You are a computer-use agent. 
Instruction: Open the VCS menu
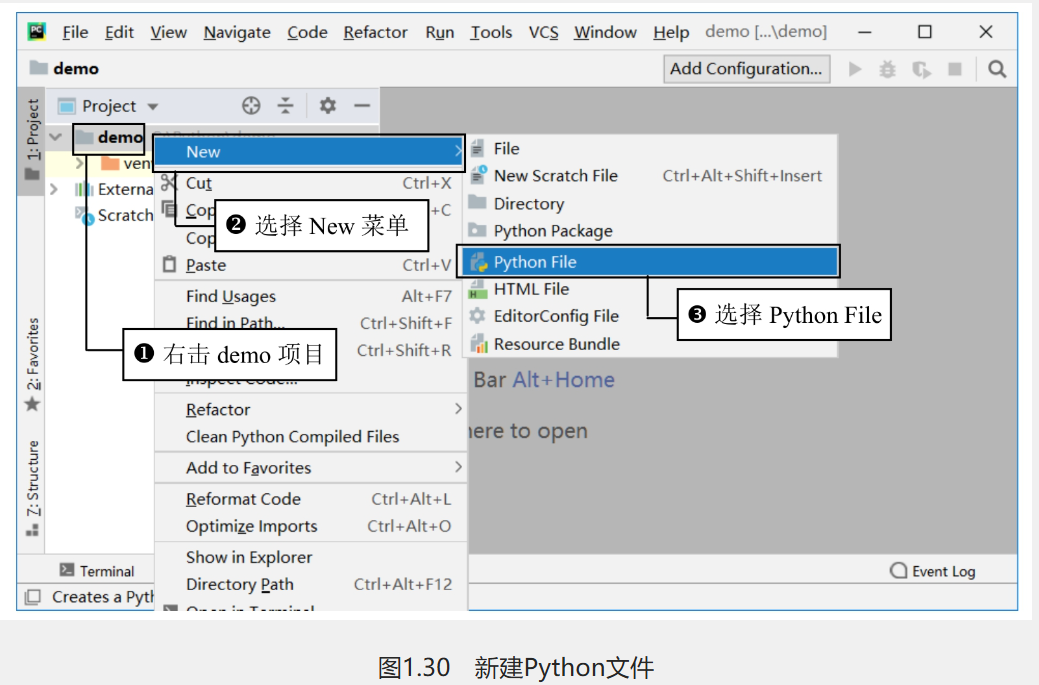[543, 32]
